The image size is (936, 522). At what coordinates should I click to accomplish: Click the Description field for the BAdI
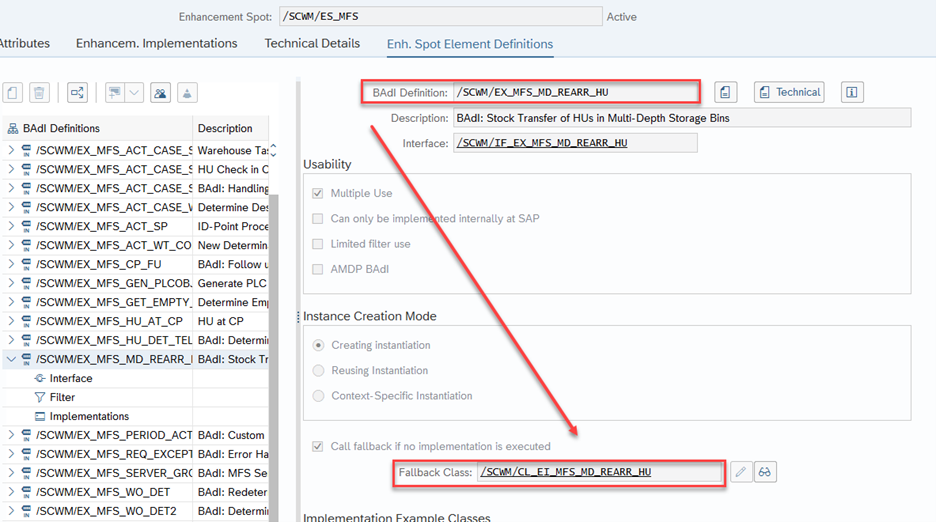(682, 118)
